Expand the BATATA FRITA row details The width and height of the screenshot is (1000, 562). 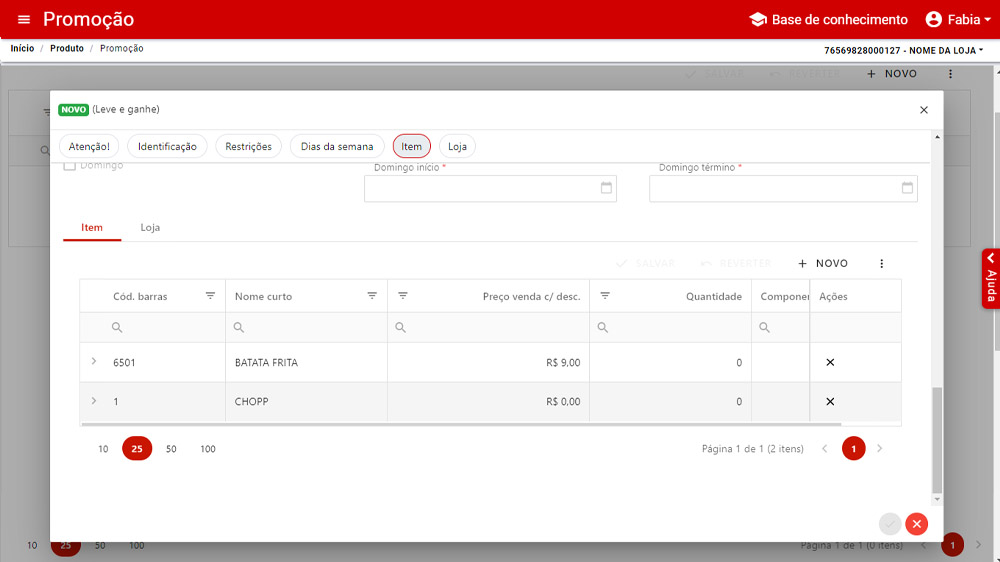(94, 361)
